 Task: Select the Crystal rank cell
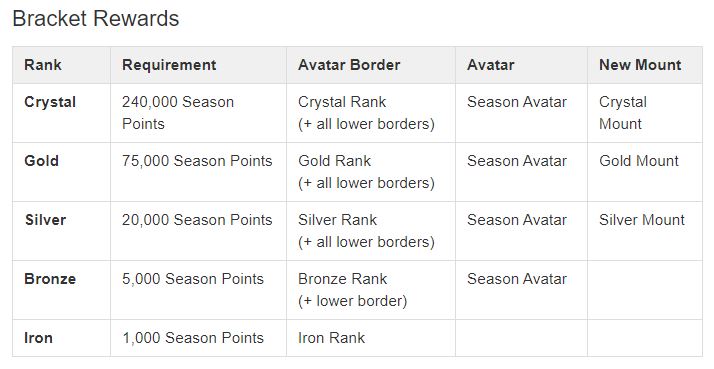tap(50, 102)
